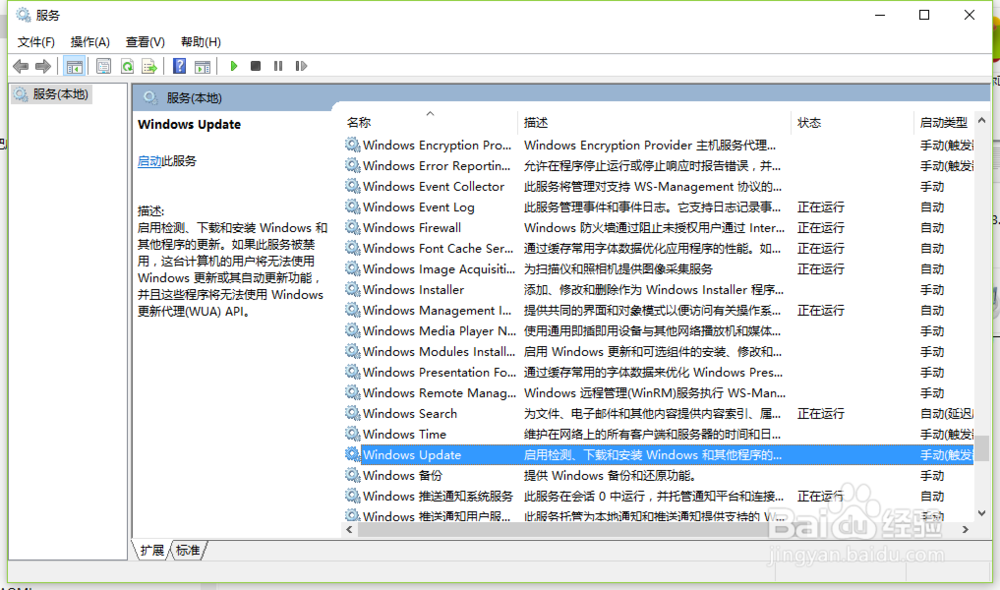This screenshot has height=590, width=1000.
Task: Click gear icon of Windows Firewall
Action: point(352,227)
